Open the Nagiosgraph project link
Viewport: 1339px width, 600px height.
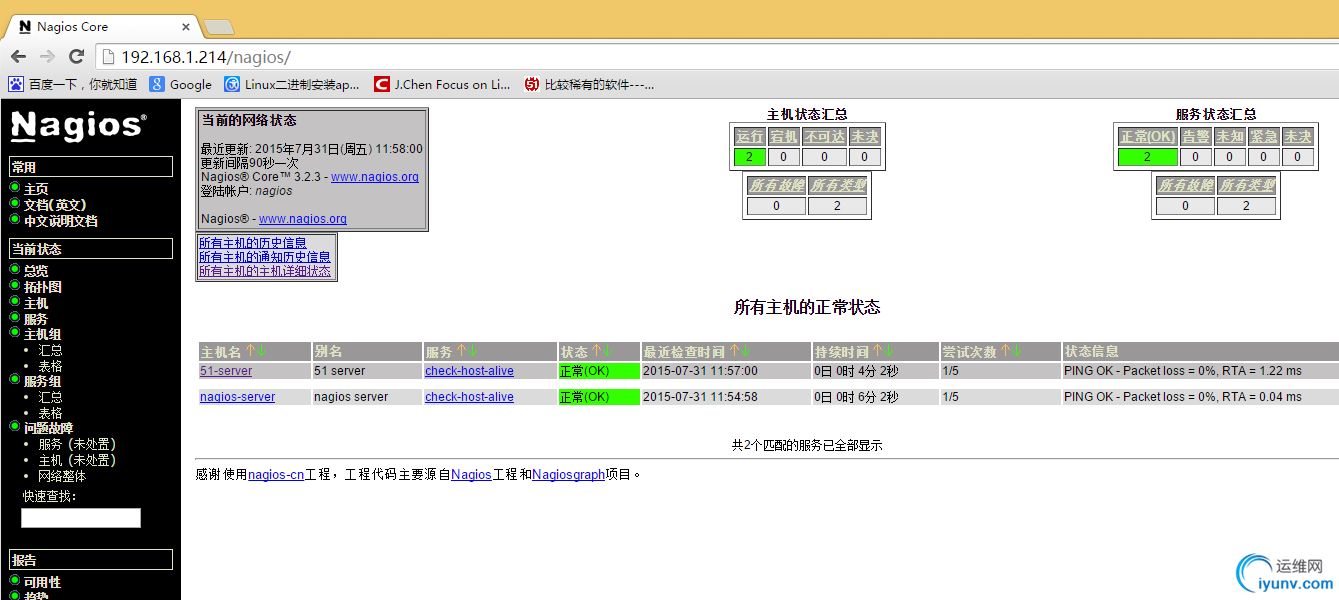click(x=569, y=475)
